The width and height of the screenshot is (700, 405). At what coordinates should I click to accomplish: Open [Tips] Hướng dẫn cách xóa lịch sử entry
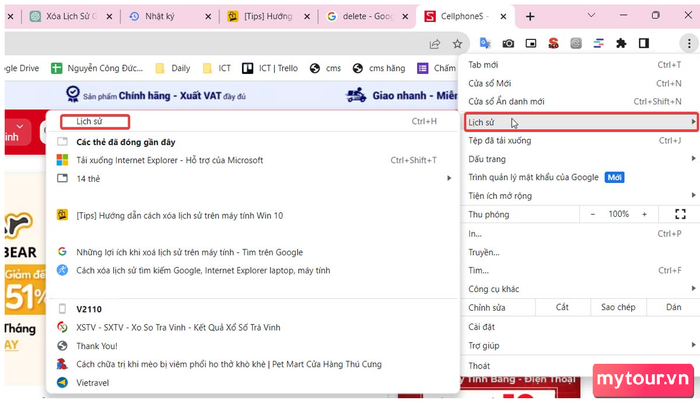(253, 216)
